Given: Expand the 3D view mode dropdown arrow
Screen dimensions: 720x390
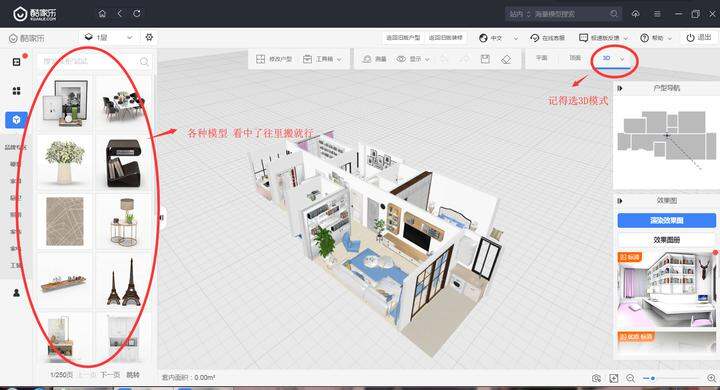Looking at the screenshot, I should tap(622, 59).
